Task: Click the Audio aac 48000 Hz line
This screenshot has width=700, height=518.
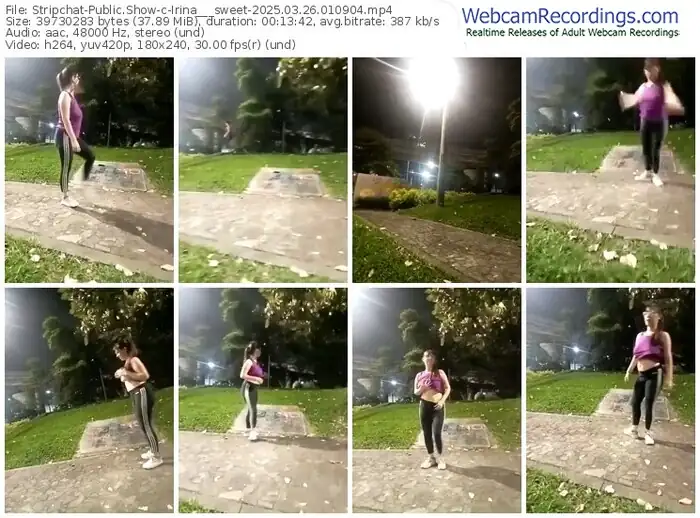Action: point(105,33)
